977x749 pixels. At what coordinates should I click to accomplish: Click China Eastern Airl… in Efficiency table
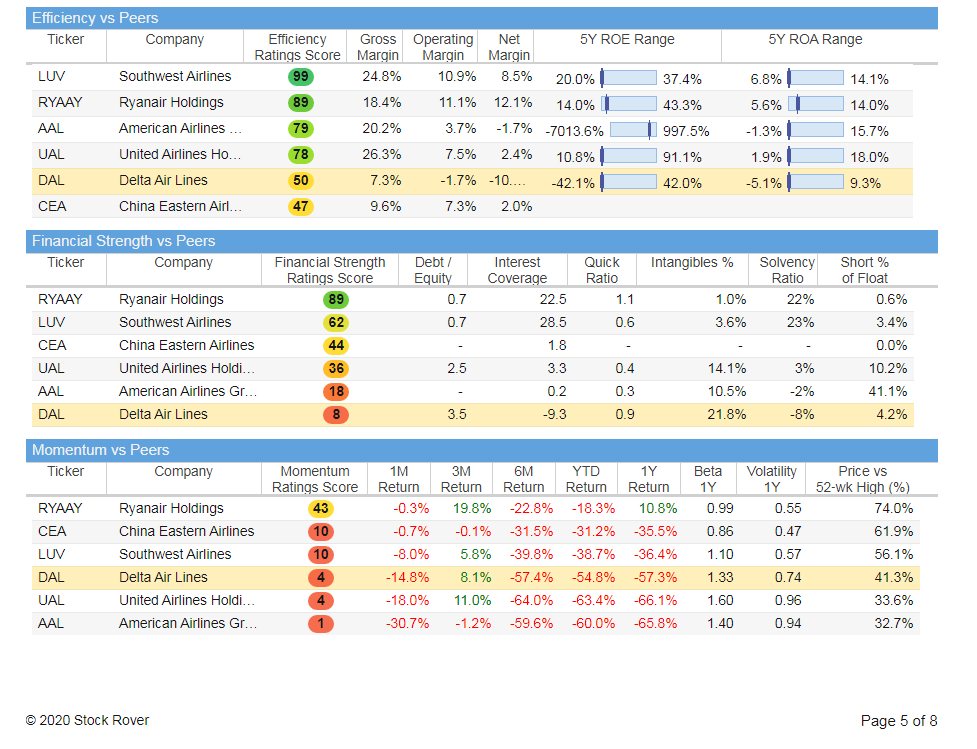click(x=180, y=206)
